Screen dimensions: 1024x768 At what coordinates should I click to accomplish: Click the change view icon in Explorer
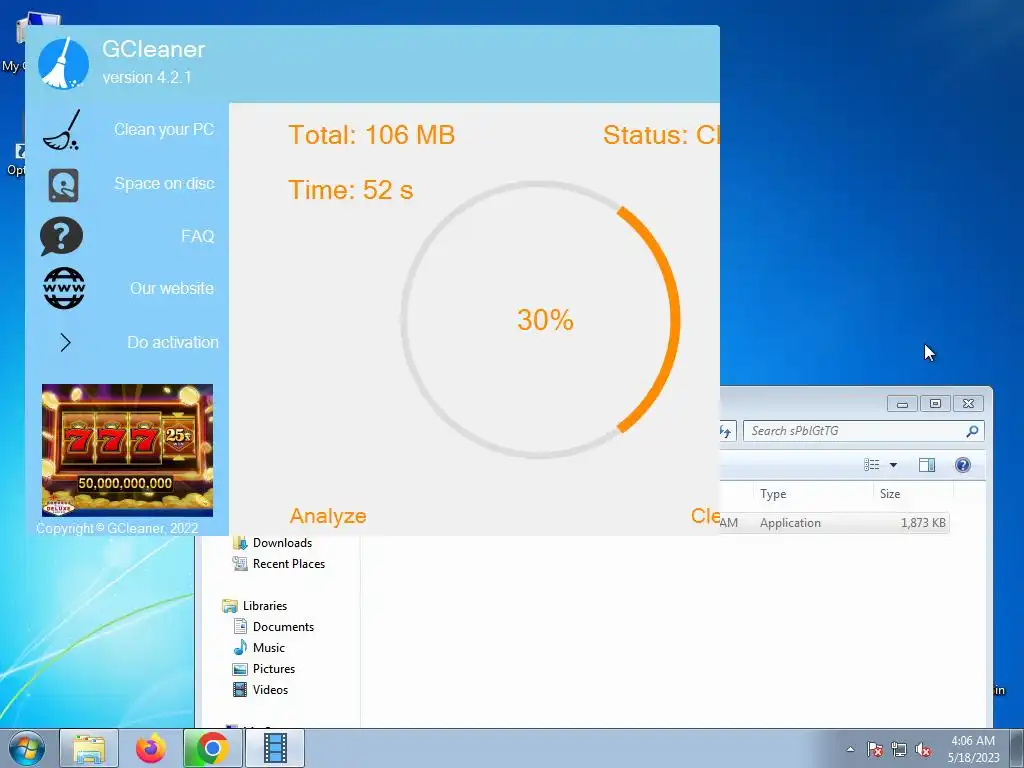[872, 465]
